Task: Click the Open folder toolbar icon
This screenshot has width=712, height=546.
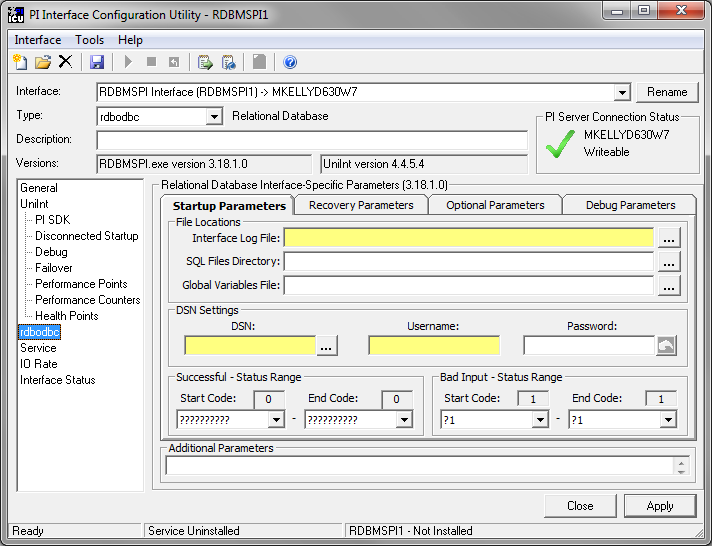Action: (x=43, y=62)
